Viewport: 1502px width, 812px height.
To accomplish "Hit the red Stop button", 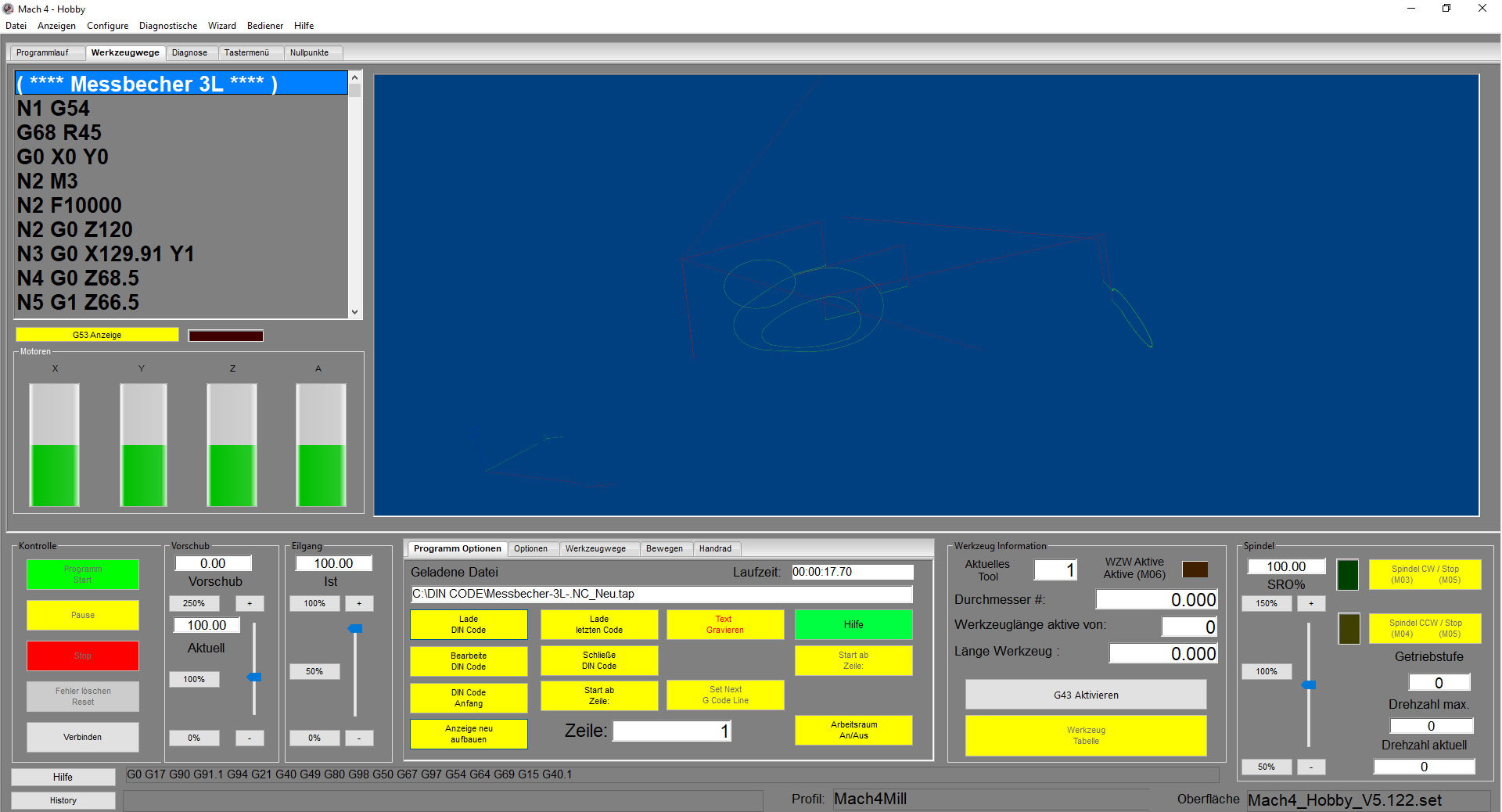I will click(x=83, y=656).
